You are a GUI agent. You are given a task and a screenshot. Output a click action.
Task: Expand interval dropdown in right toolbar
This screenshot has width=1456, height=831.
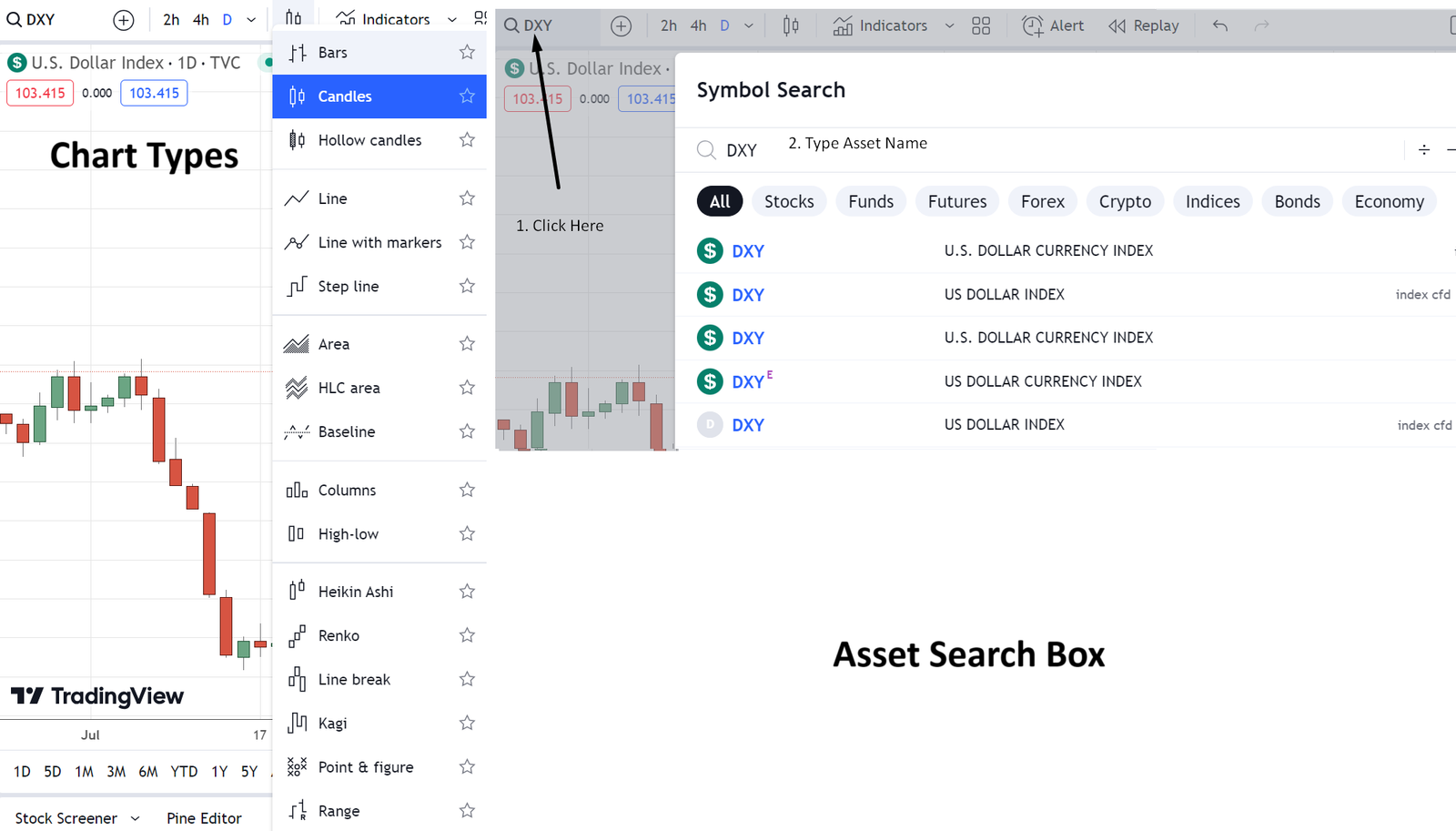coord(749,26)
